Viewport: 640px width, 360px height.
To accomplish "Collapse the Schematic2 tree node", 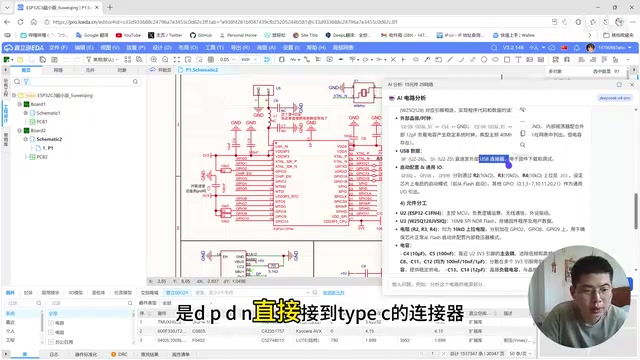I will point(26,139).
